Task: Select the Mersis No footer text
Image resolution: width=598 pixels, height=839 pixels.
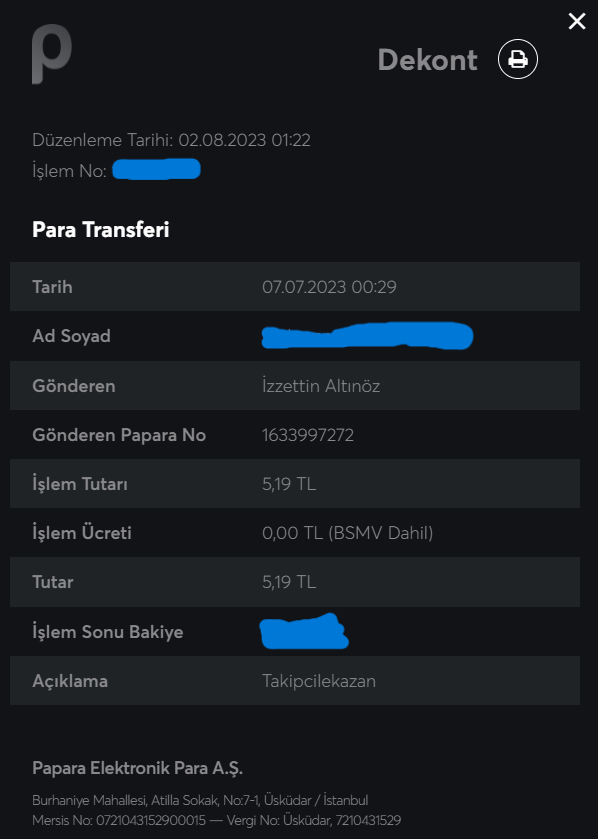Action: pos(119,820)
